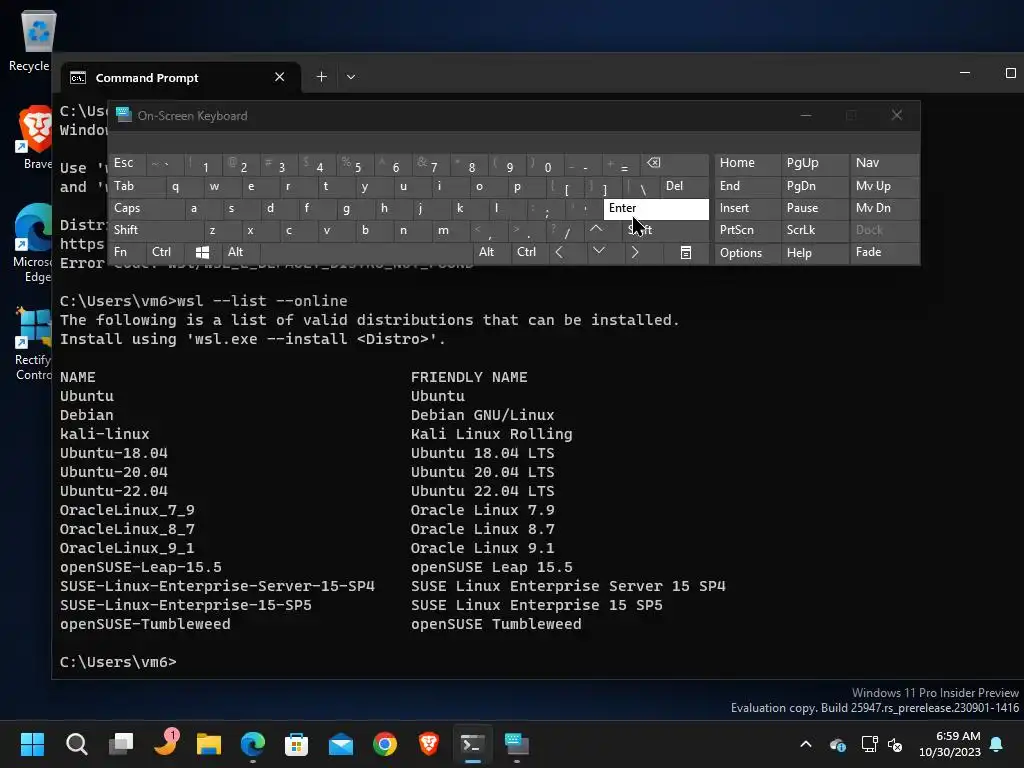Click the Home key on keyboard
The image size is (1024, 768).
click(x=748, y=163)
